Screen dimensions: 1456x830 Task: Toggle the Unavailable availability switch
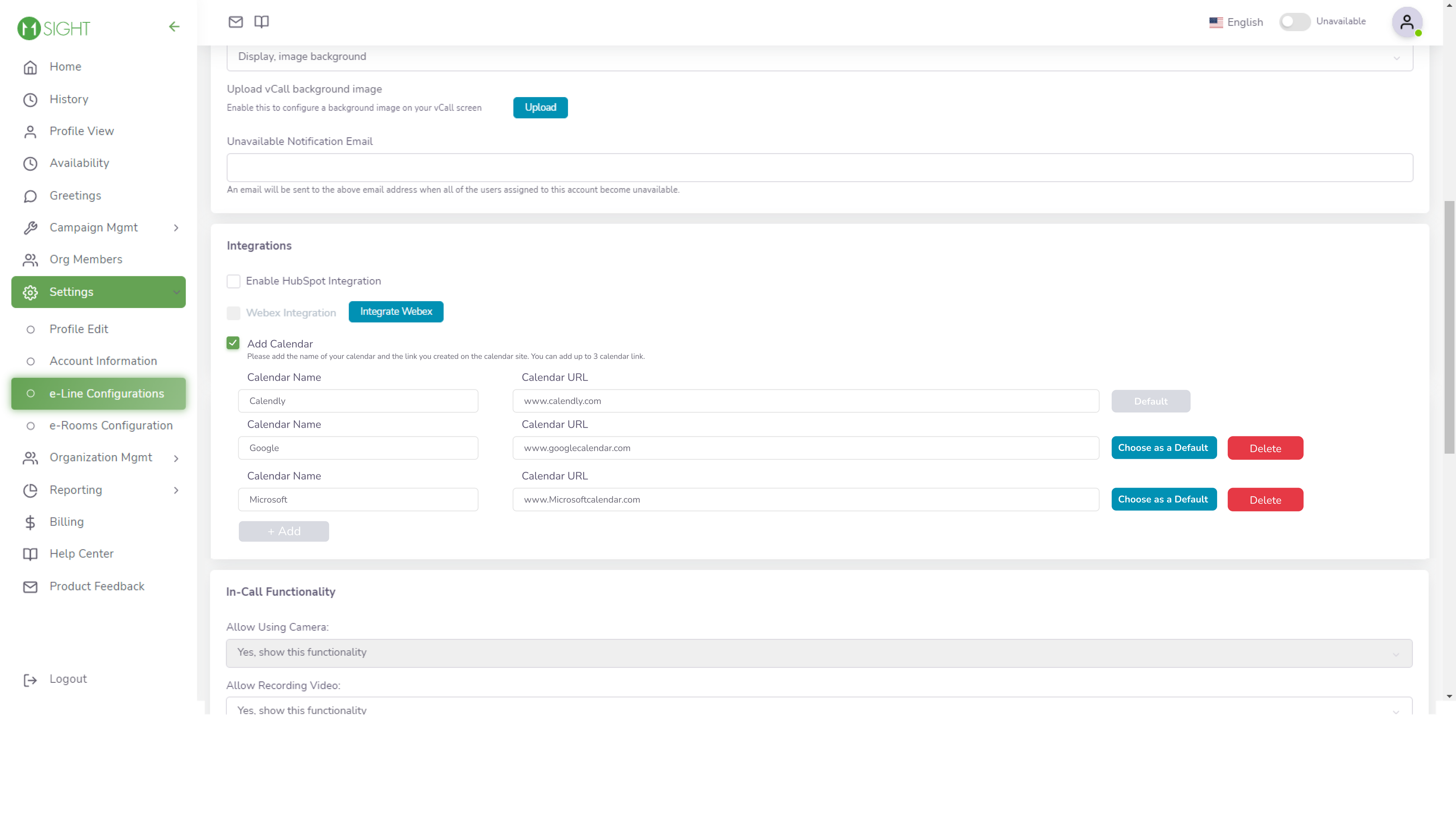click(x=1294, y=22)
